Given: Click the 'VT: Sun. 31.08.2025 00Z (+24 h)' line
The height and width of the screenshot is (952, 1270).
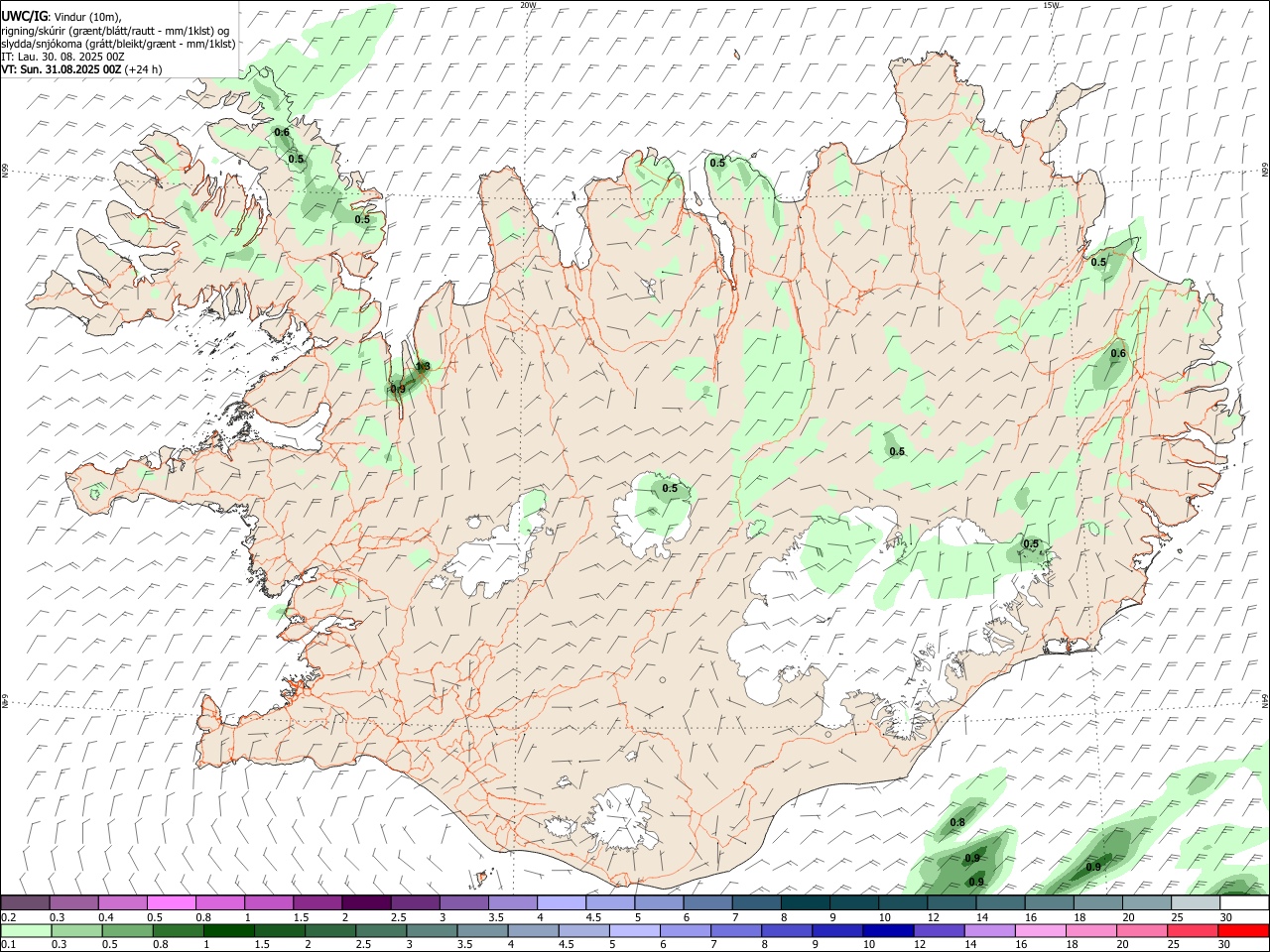Looking at the screenshot, I should coord(81,69).
